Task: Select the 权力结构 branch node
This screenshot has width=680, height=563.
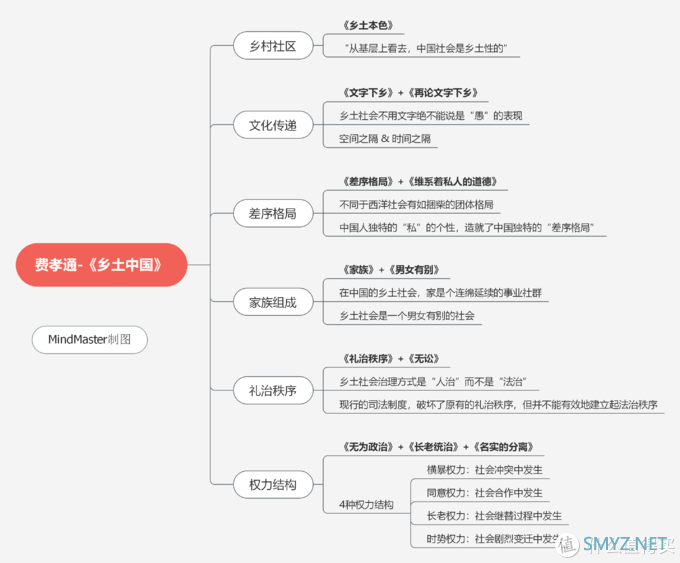Action: (x=273, y=484)
